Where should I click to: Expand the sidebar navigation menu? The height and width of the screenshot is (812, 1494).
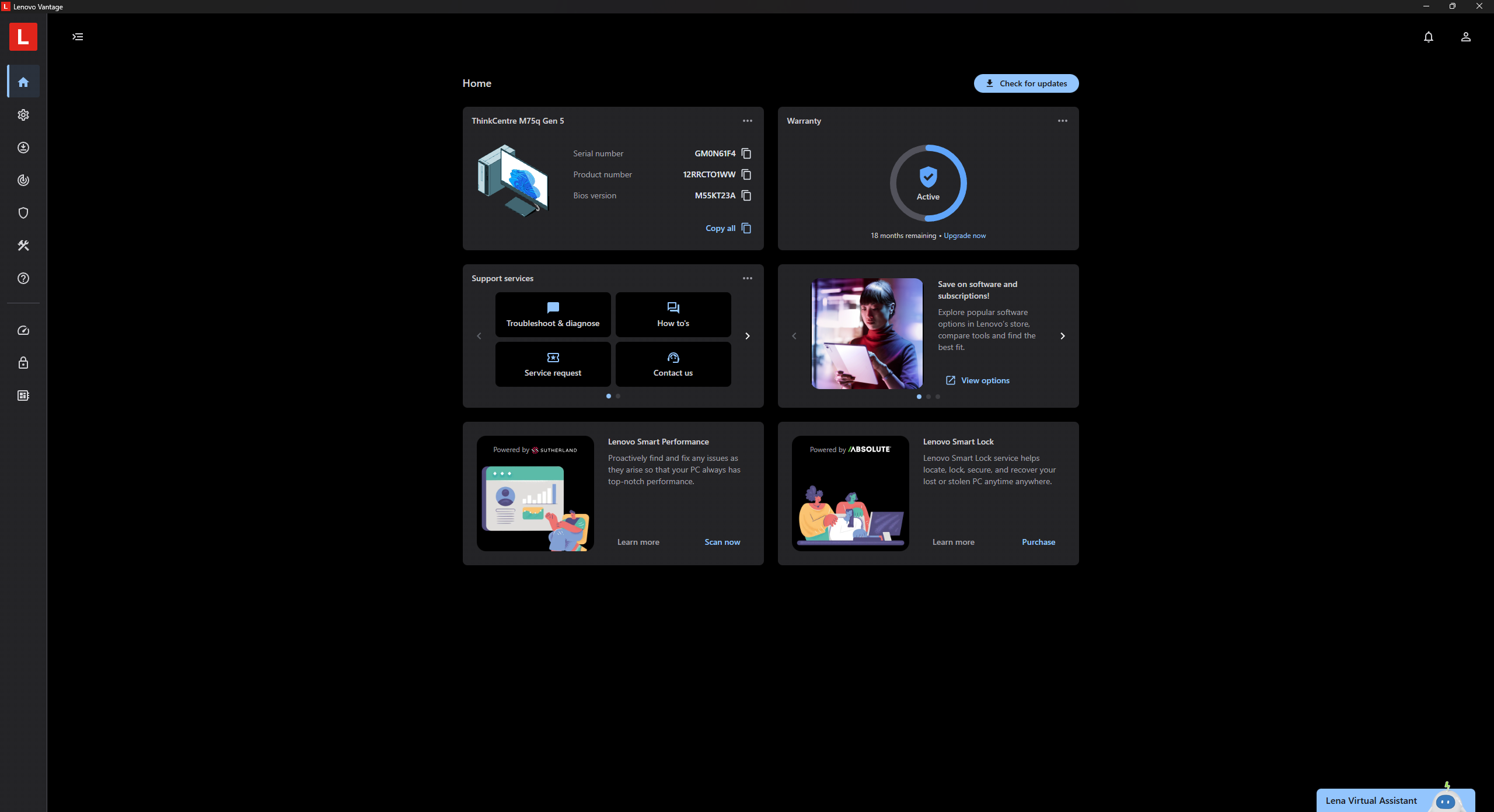click(78, 37)
